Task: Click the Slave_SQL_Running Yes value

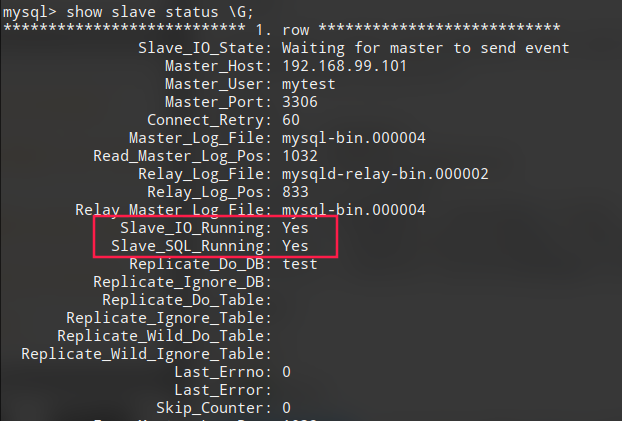Action: (x=295, y=246)
